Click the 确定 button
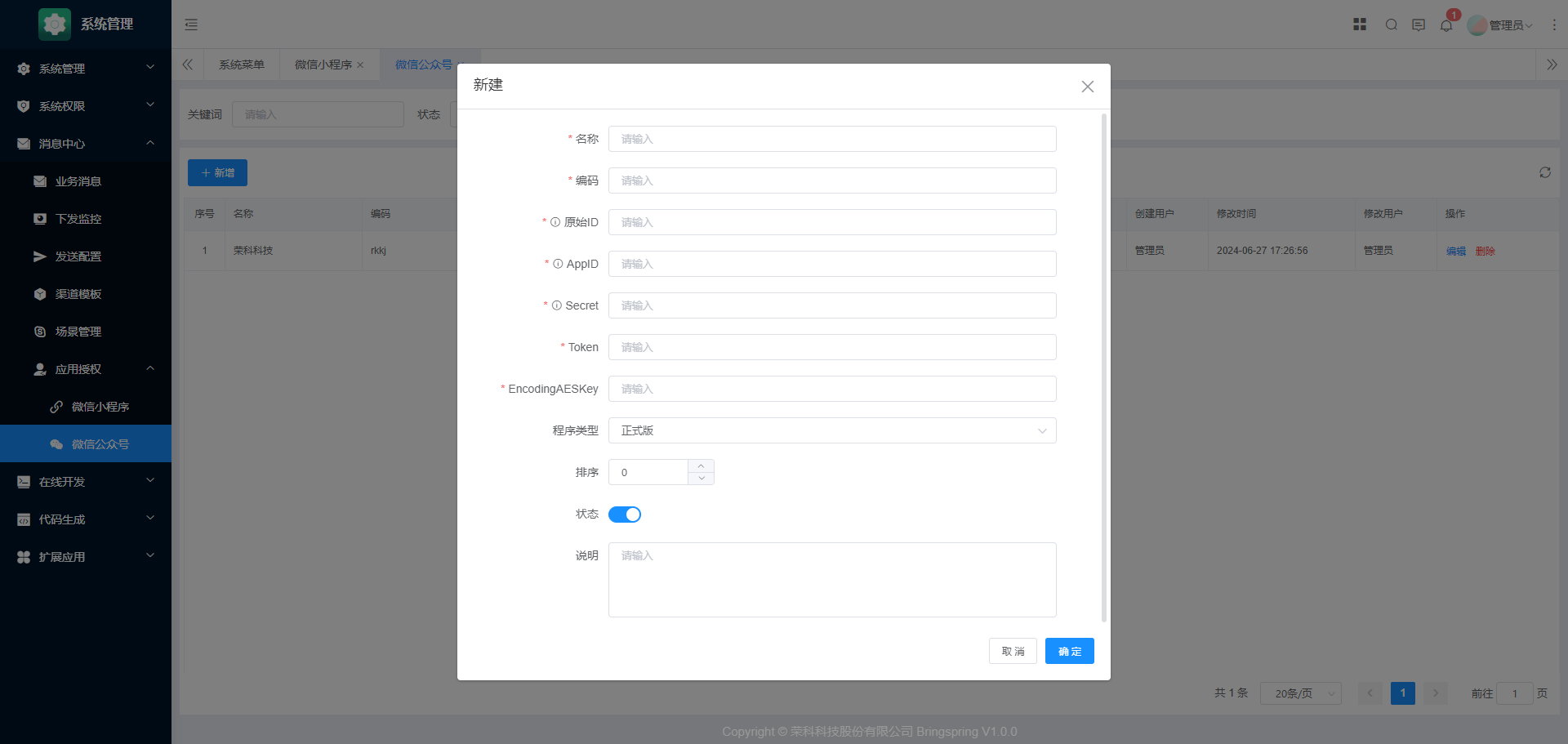 coord(1069,651)
